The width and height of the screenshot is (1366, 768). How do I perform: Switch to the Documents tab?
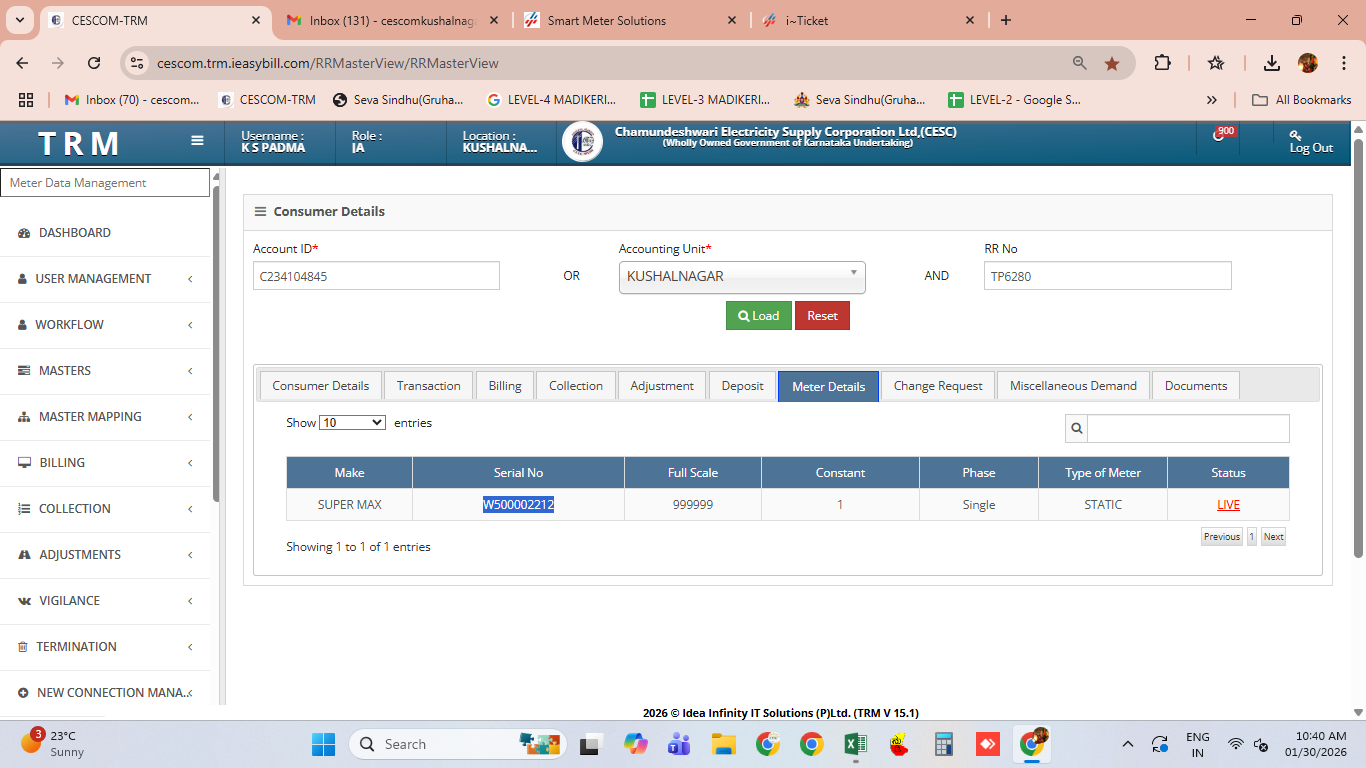click(x=1196, y=386)
